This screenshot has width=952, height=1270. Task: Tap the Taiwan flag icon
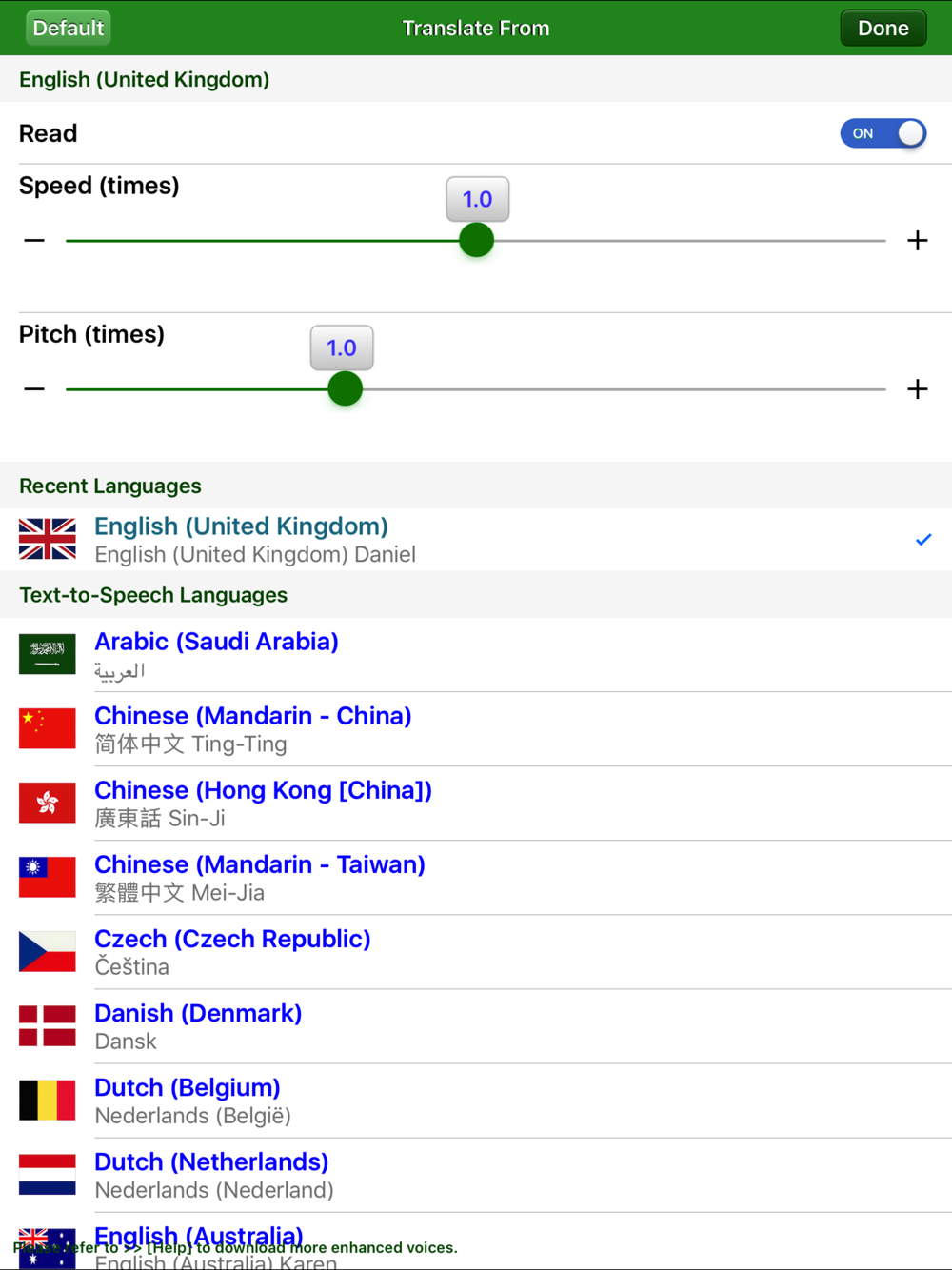coord(48,877)
